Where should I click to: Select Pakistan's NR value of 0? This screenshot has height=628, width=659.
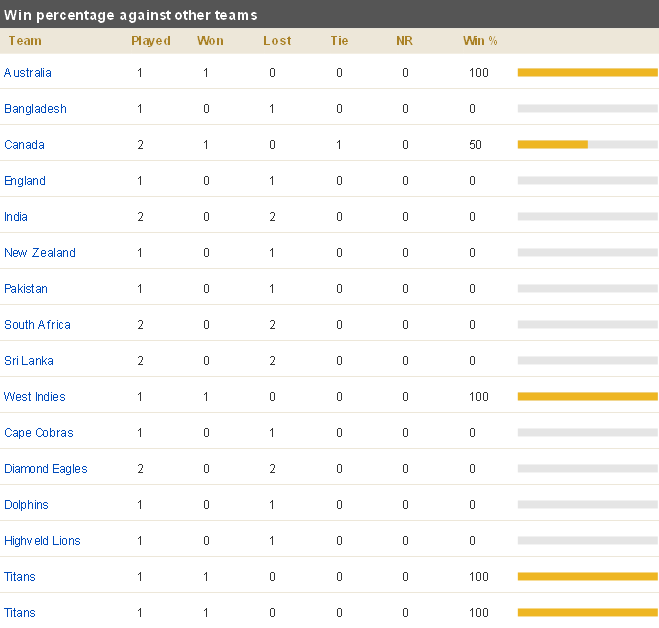click(x=405, y=289)
